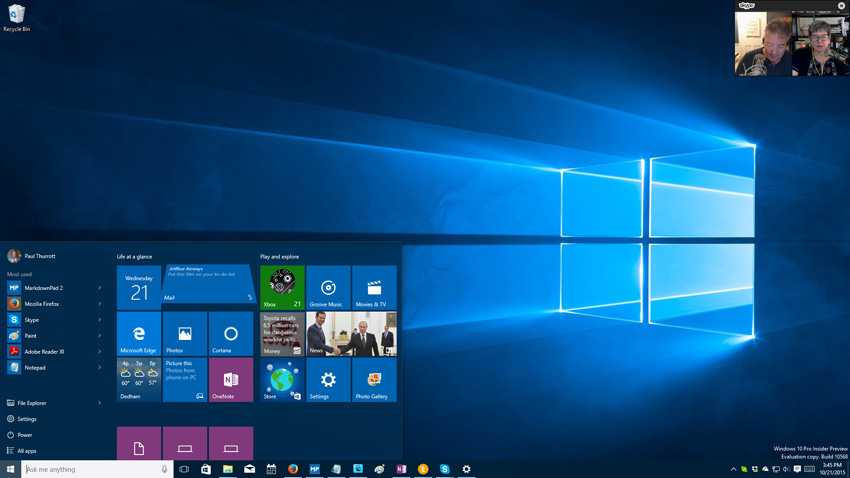Click the Paul Thurrott user account
The height and width of the screenshot is (478, 850).
pos(31,256)
